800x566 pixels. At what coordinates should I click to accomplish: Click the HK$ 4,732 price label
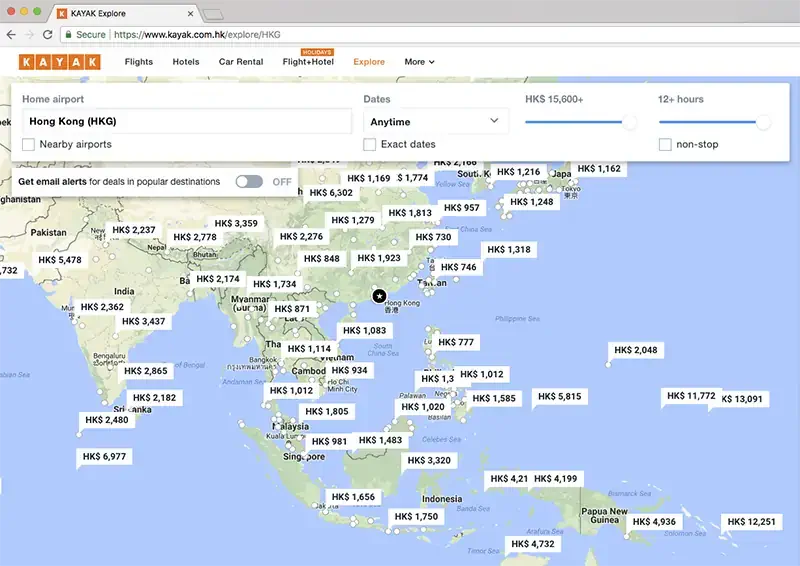533,544
